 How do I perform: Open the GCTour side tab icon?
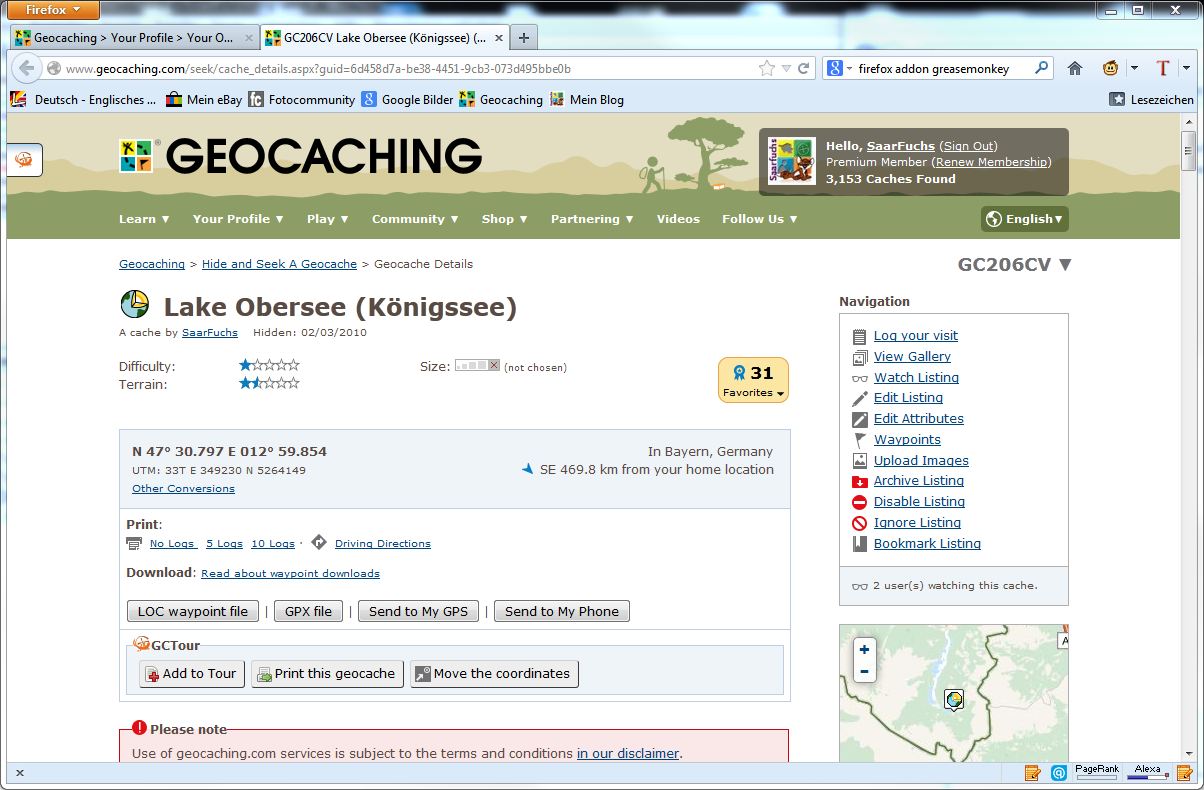[24, 160]
